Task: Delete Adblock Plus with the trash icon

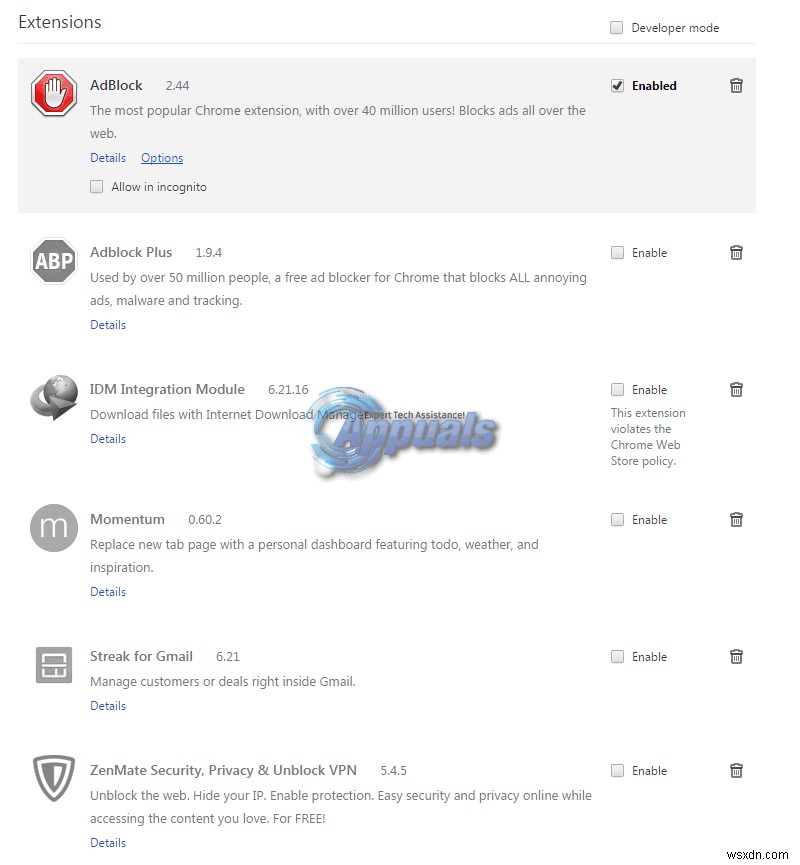Action: [736, 253]
